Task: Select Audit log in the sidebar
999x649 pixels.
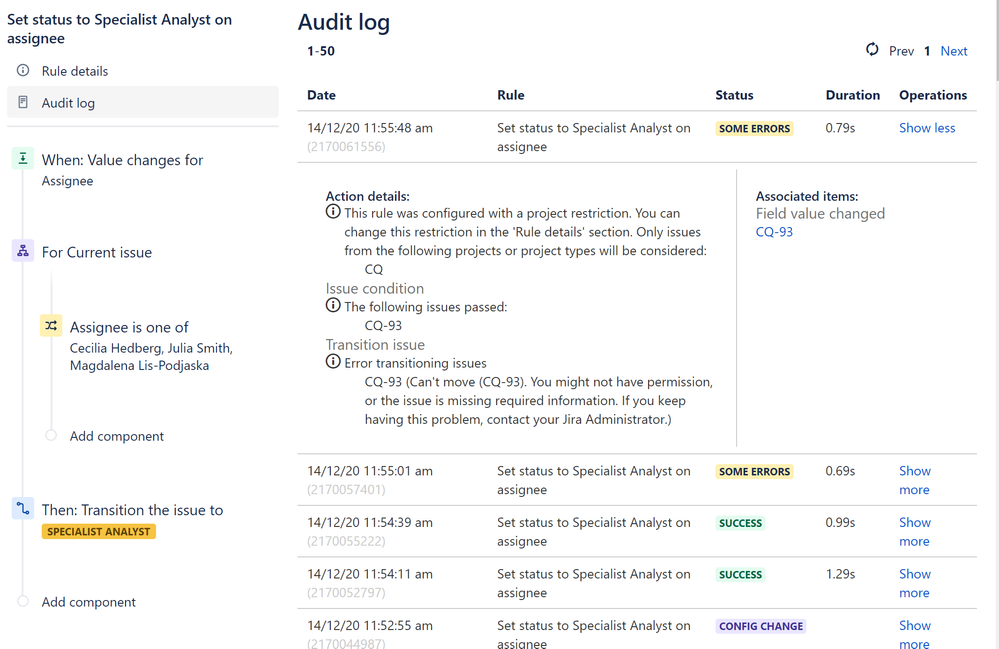Action: point(143,102)
